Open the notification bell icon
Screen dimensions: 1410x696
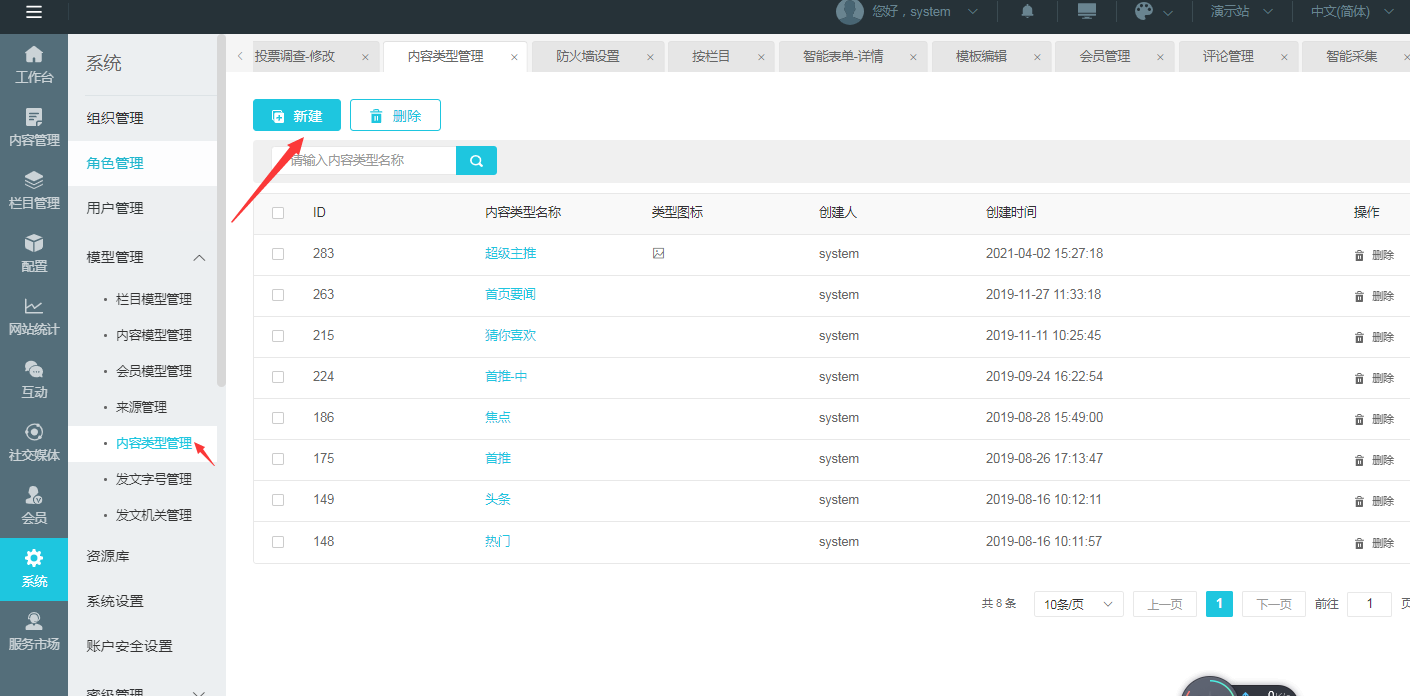coord(1027,11)
